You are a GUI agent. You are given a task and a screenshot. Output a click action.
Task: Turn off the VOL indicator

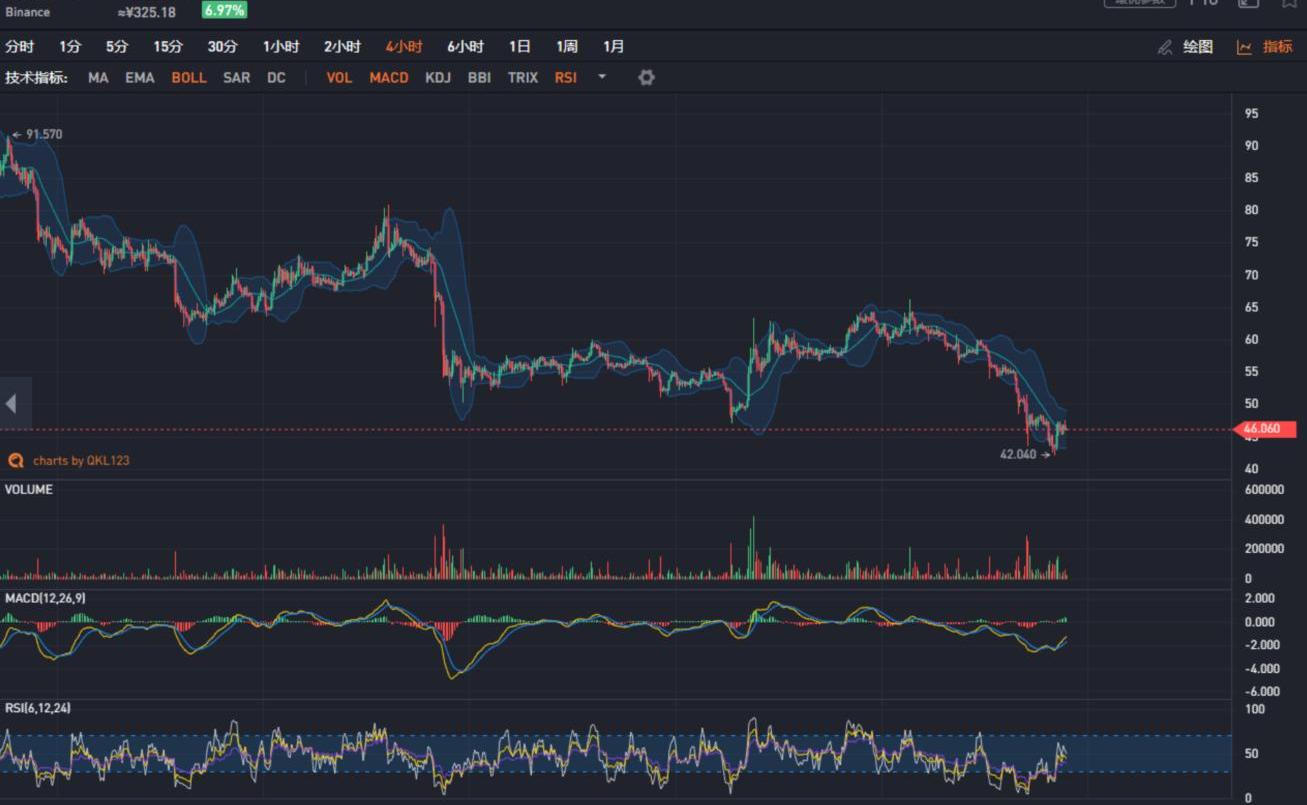[339, 77]
